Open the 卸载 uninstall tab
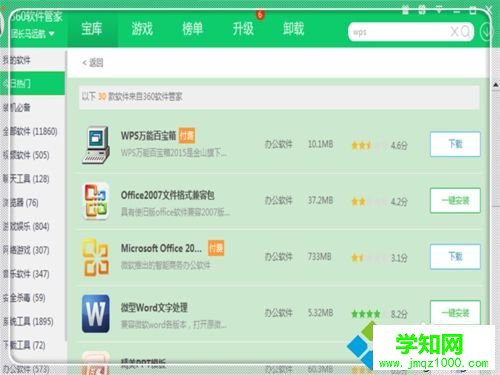This screenshot has height=375, width=500. [294, 29]
